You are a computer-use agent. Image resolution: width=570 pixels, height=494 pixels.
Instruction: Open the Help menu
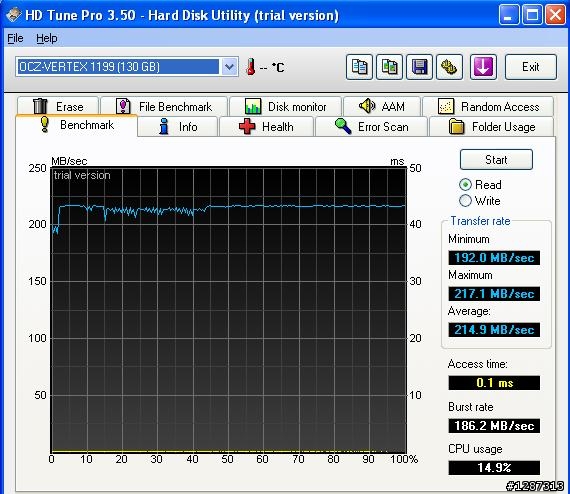point(47,38)
